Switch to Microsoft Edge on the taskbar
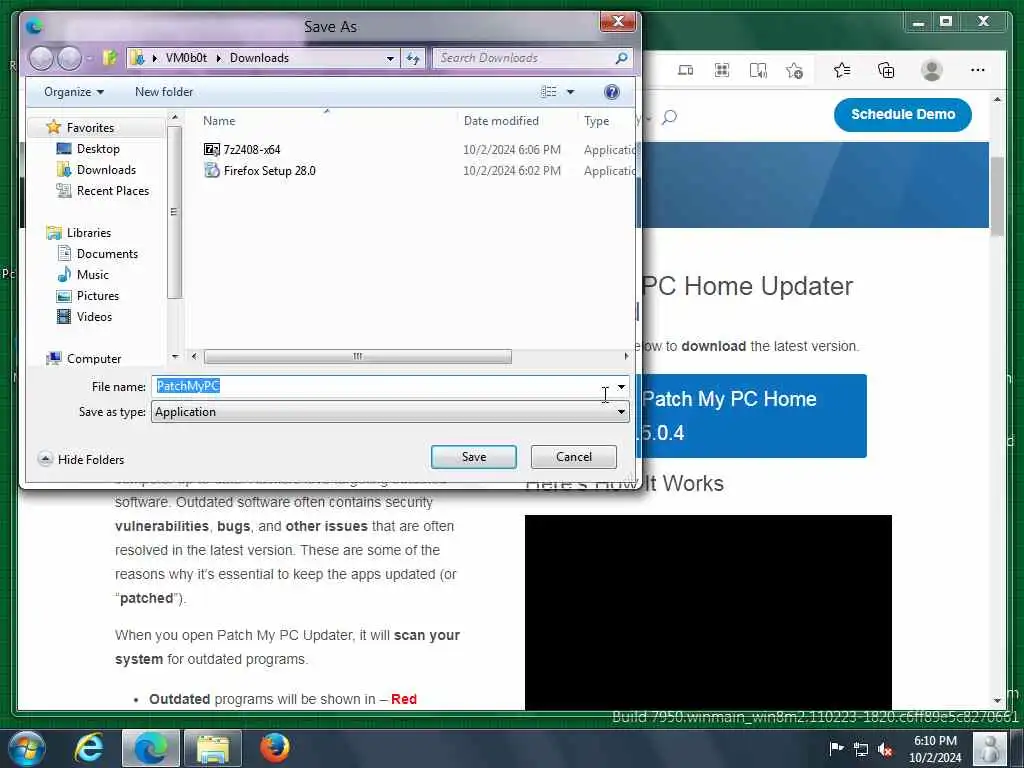Image resolution: width=1024 pixels, height=768 pixels. [x=150, y=748]
